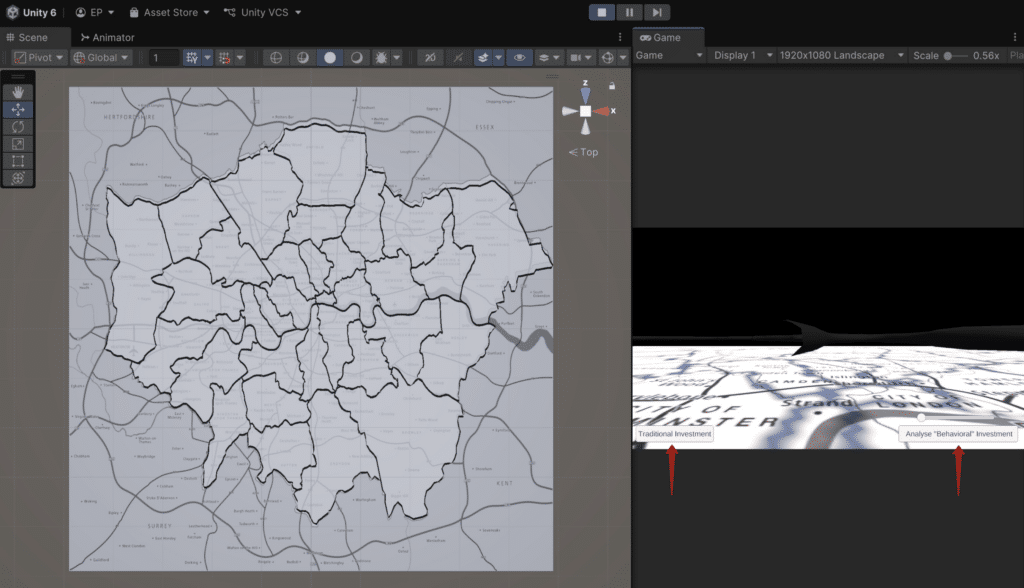
Task: Open the Pivot handle position dropdown
Action: (x=40, y=58)
